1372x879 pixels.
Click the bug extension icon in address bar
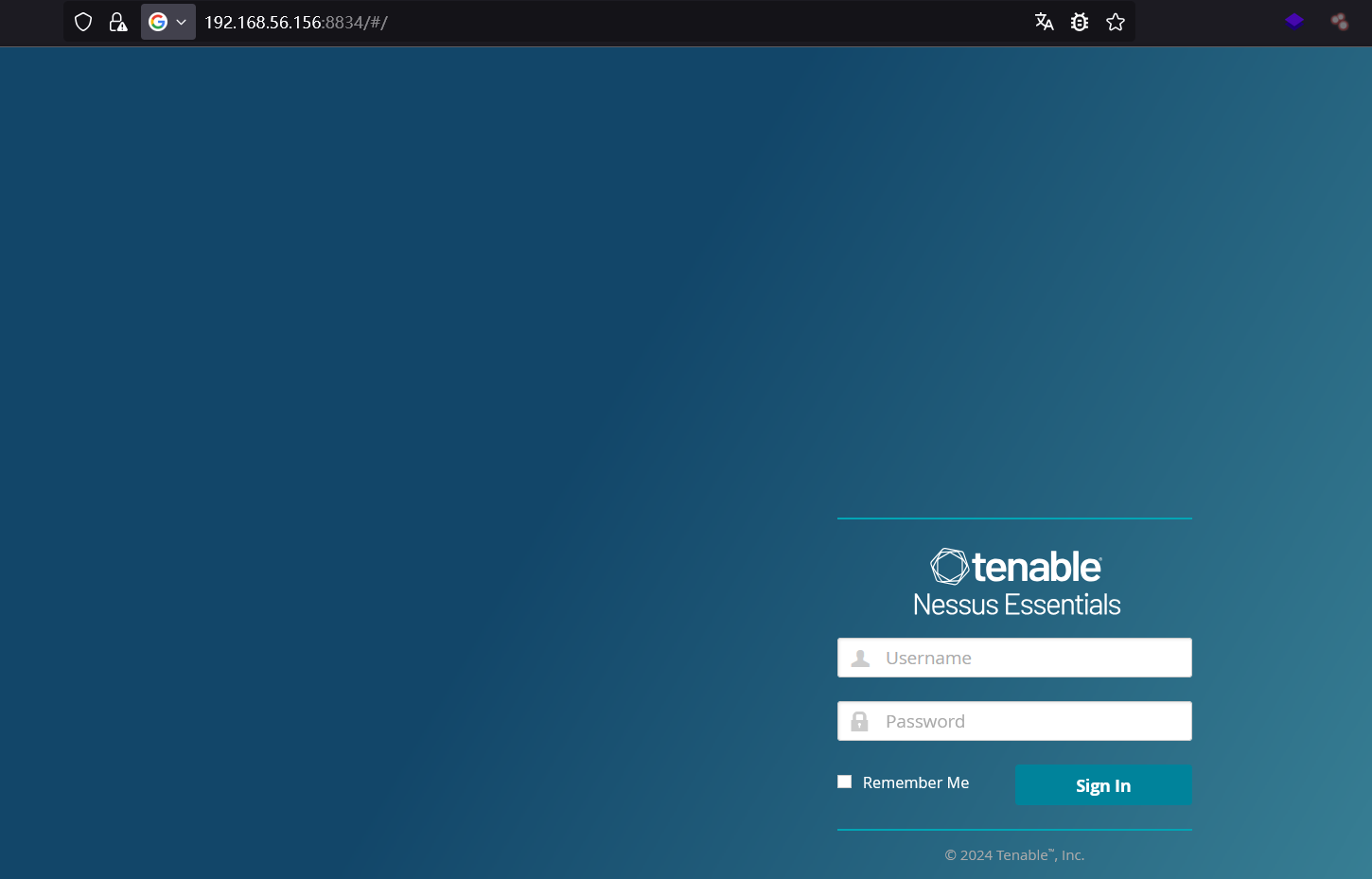coord(1080,22)
